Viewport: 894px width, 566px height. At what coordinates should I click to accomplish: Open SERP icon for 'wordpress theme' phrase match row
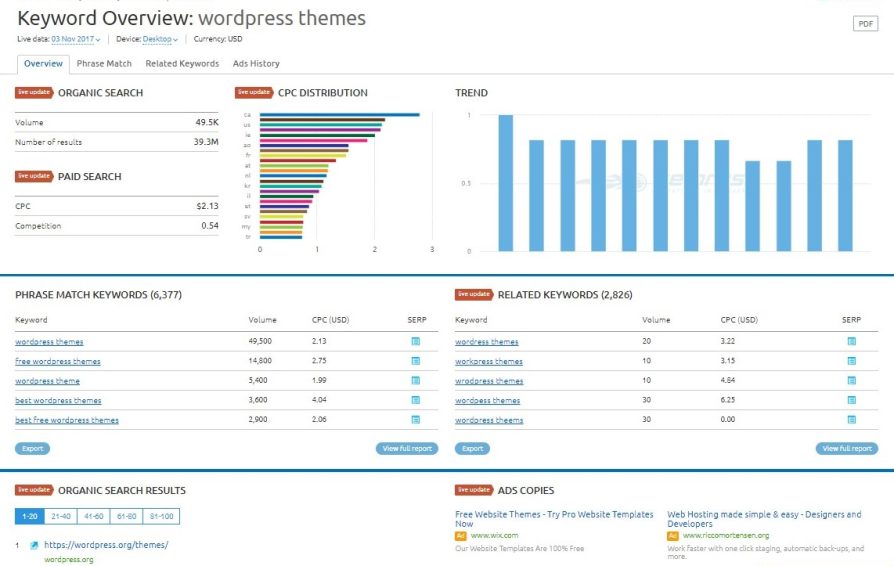pos(415,381)
